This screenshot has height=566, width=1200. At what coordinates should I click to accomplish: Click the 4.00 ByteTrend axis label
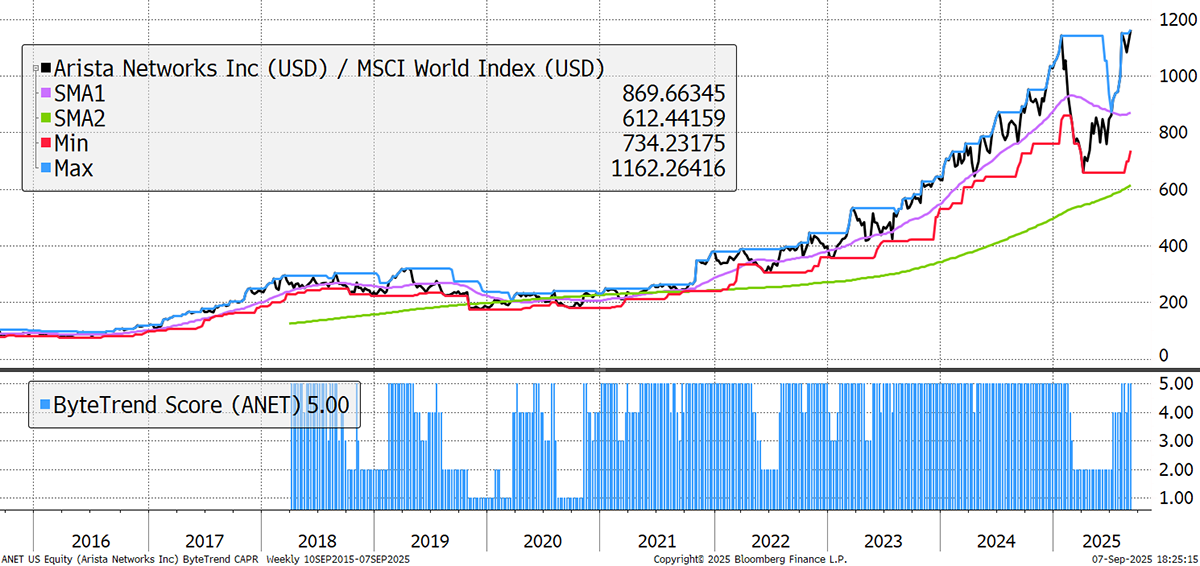[x=1177, y=411]
